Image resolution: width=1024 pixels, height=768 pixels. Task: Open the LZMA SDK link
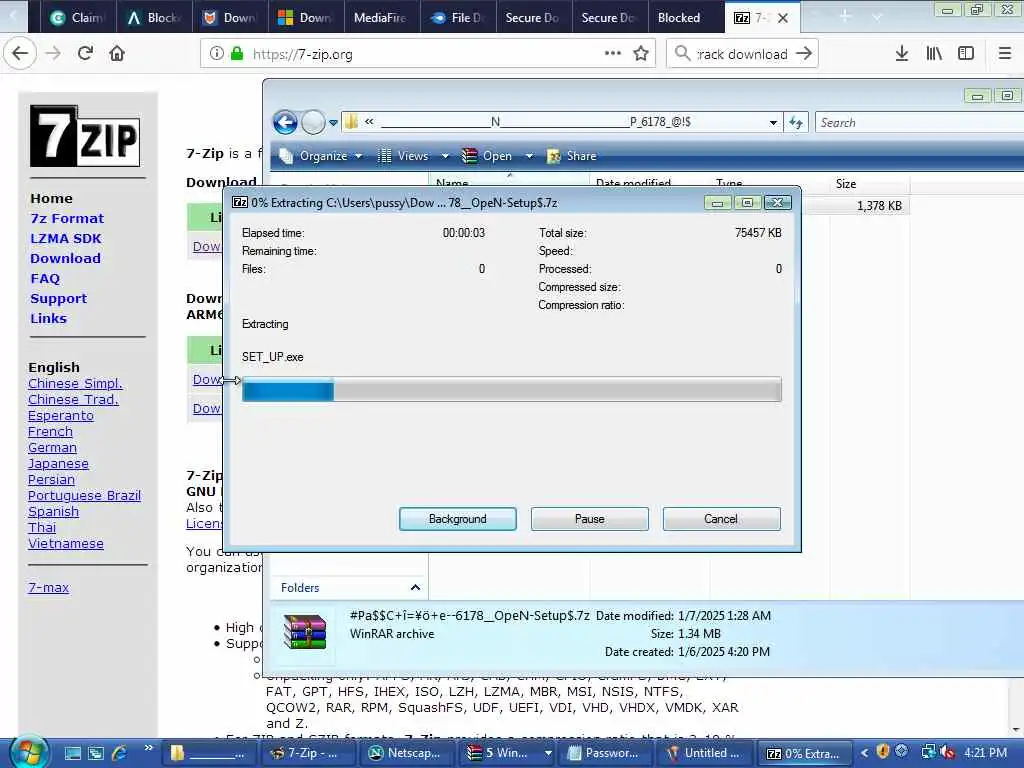pos(66,238)
